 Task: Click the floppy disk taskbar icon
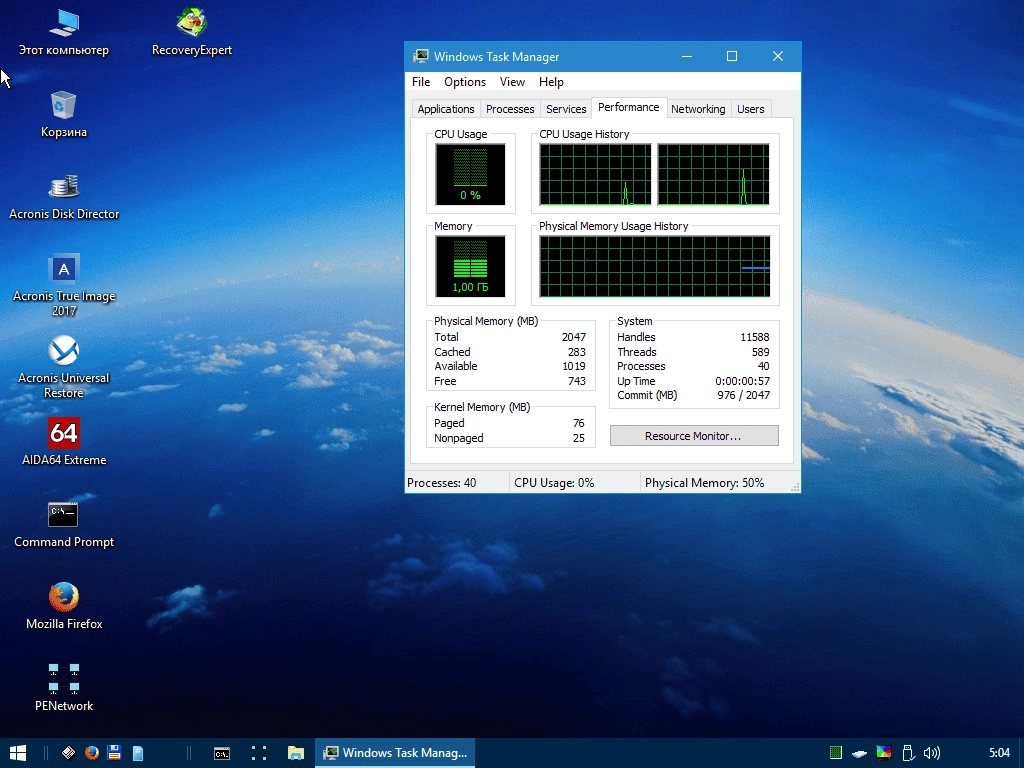click(x=115, y=753)
